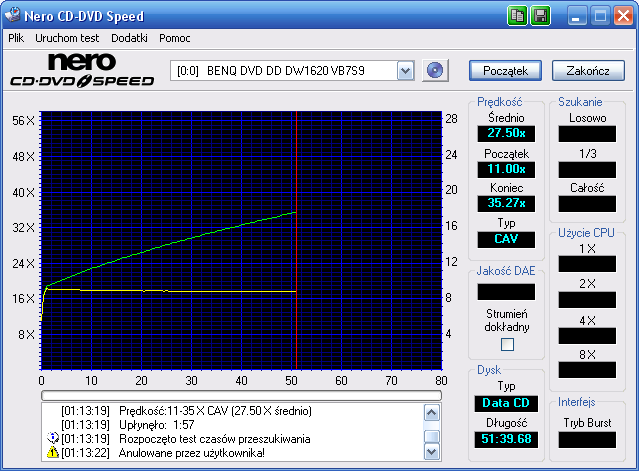639x471 pixels.
Task: Click the red position marker line in graph
Action: 296,240
